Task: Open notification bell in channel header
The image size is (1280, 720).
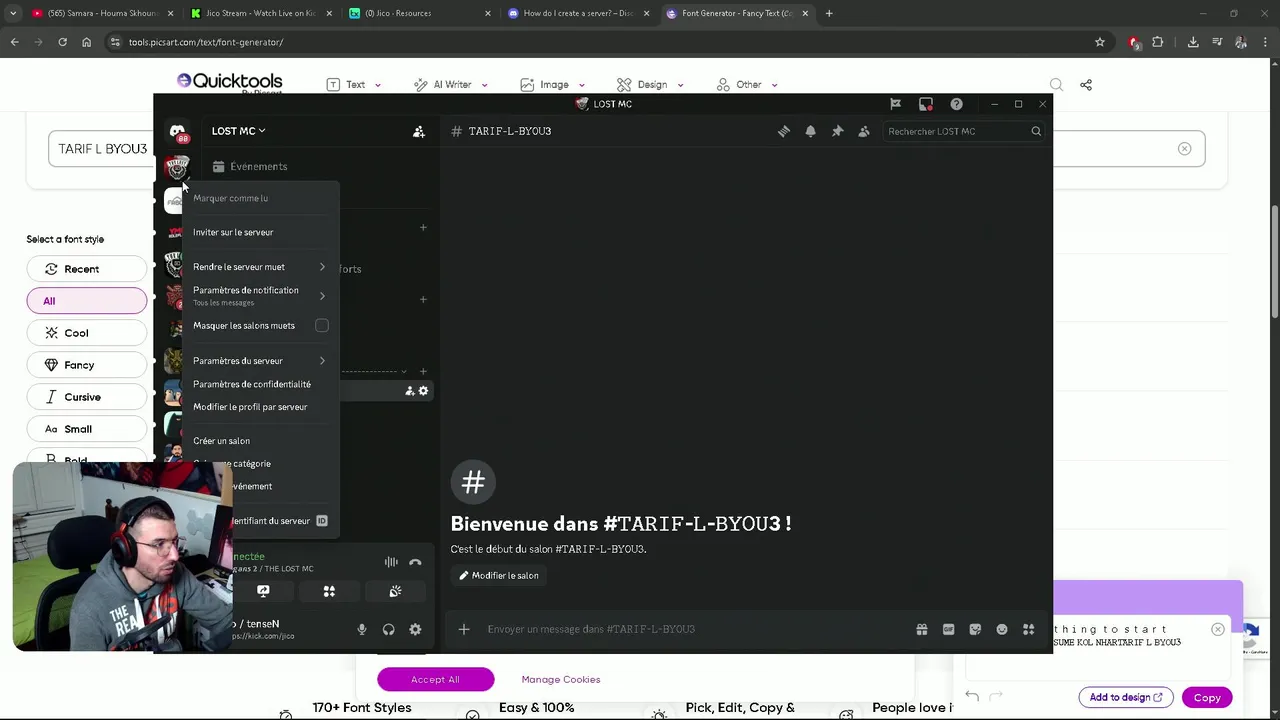Action: click(x=811, y=131)
